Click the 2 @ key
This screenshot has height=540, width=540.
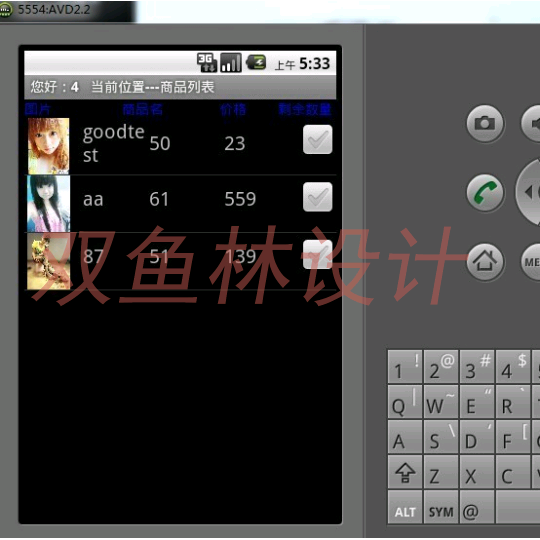(441, 366)
